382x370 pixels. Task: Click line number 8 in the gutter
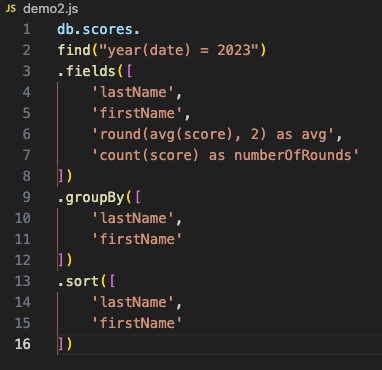(27, 176)
